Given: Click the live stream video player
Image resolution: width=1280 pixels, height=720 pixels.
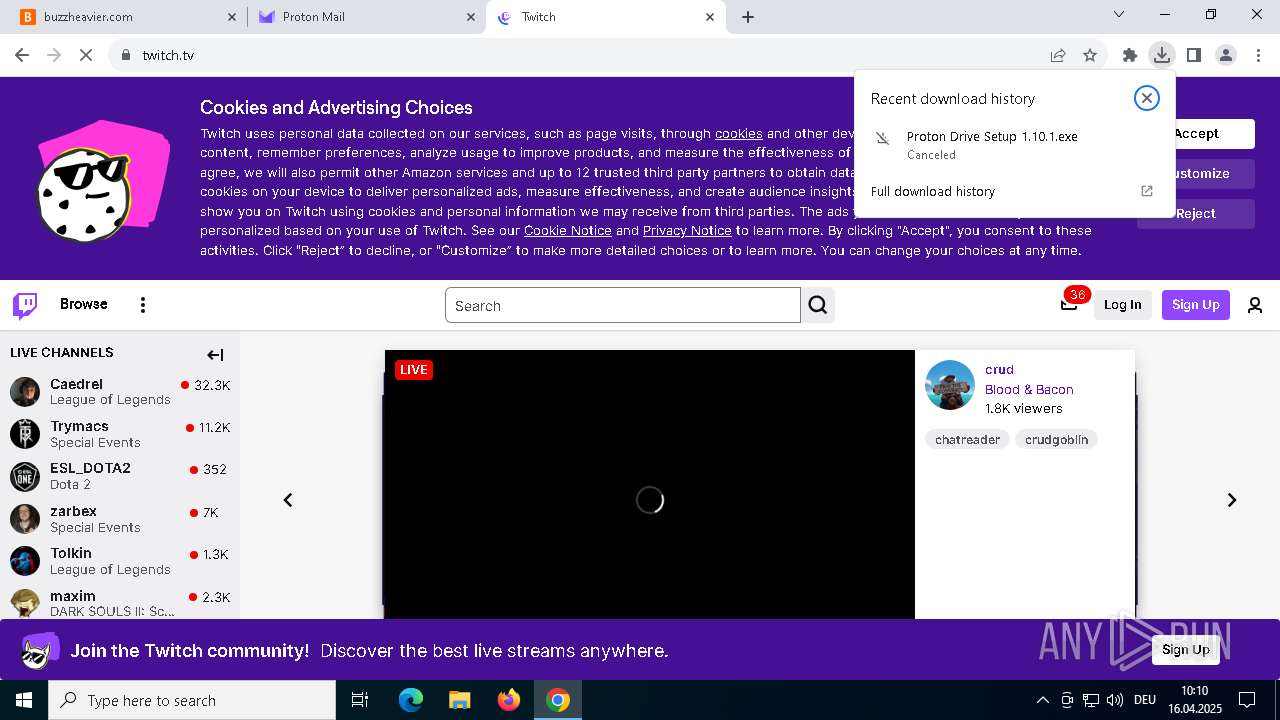Looking at the screenshot, I should pos(650,485).
